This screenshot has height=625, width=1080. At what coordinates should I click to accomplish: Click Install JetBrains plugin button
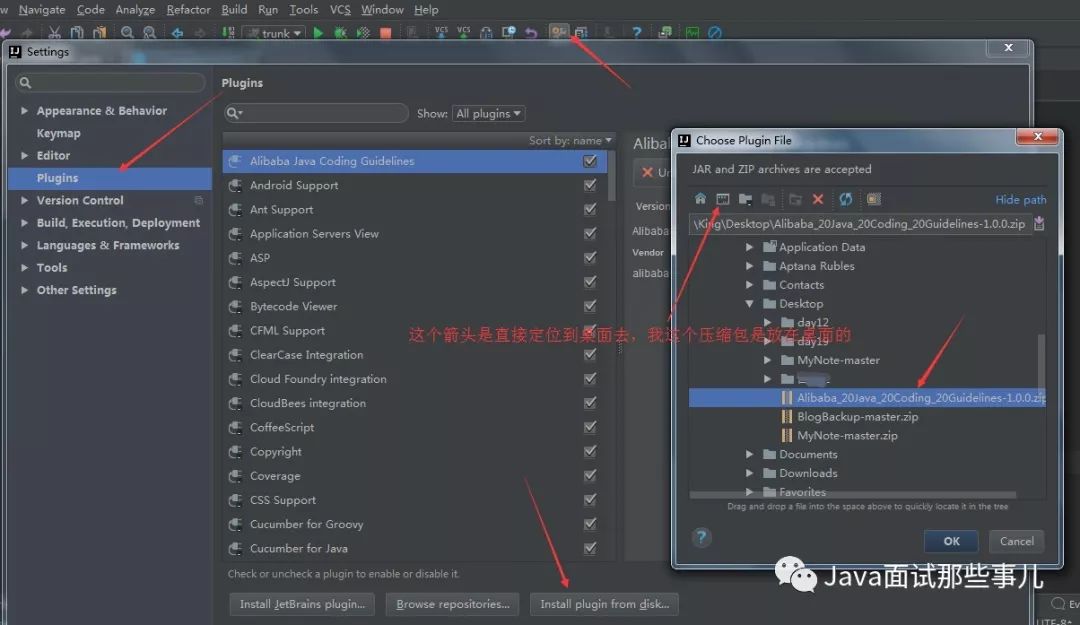(x=302, y=604)
